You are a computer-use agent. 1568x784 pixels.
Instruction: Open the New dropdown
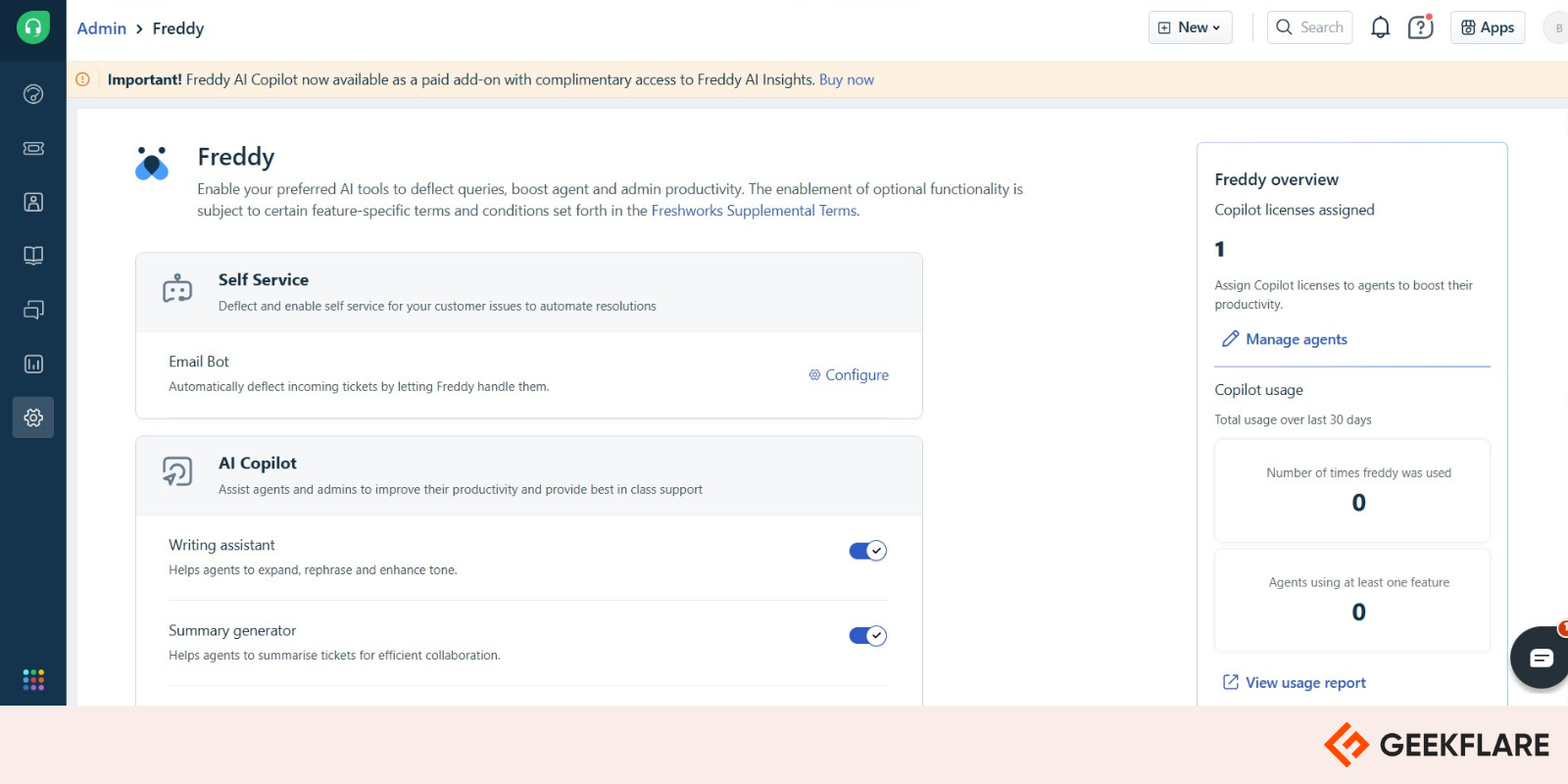1190,27
